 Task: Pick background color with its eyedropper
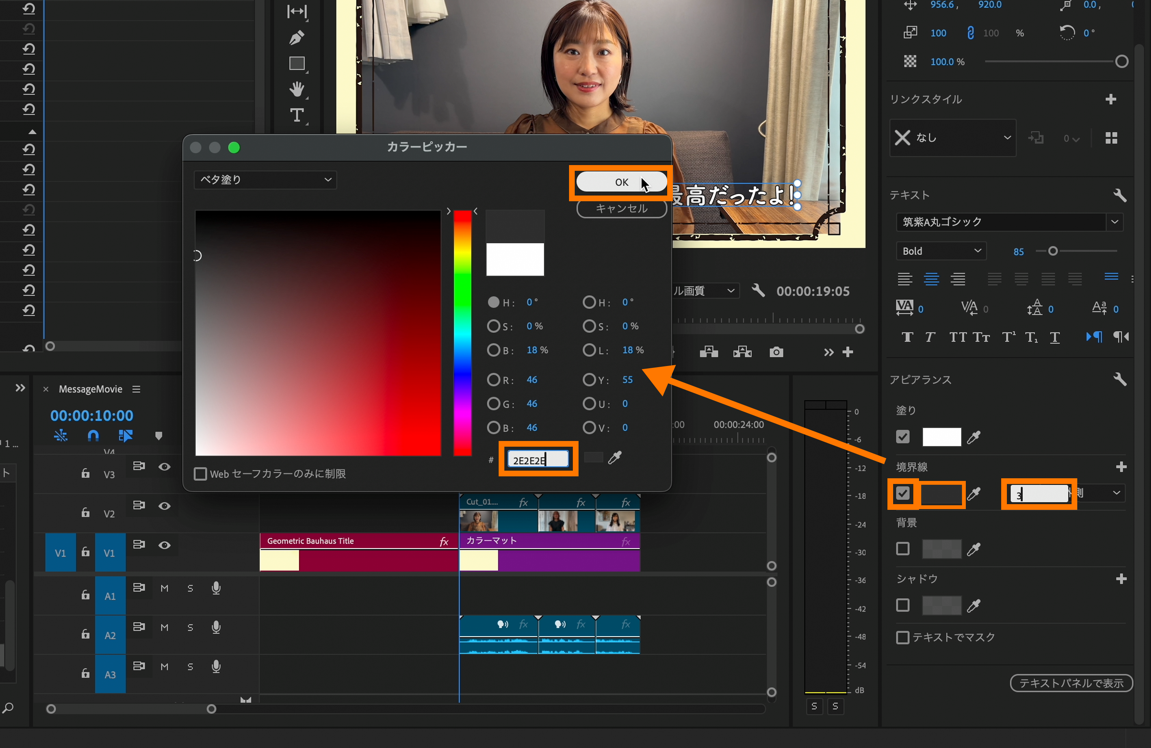pyautogui.click(x=973, y=549)
